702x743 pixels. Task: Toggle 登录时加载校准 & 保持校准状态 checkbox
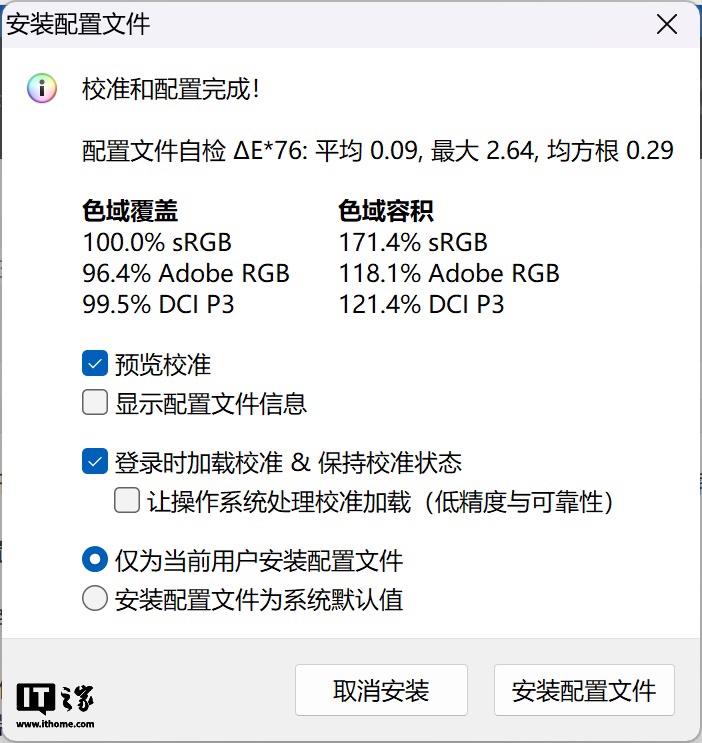(95, 462)
